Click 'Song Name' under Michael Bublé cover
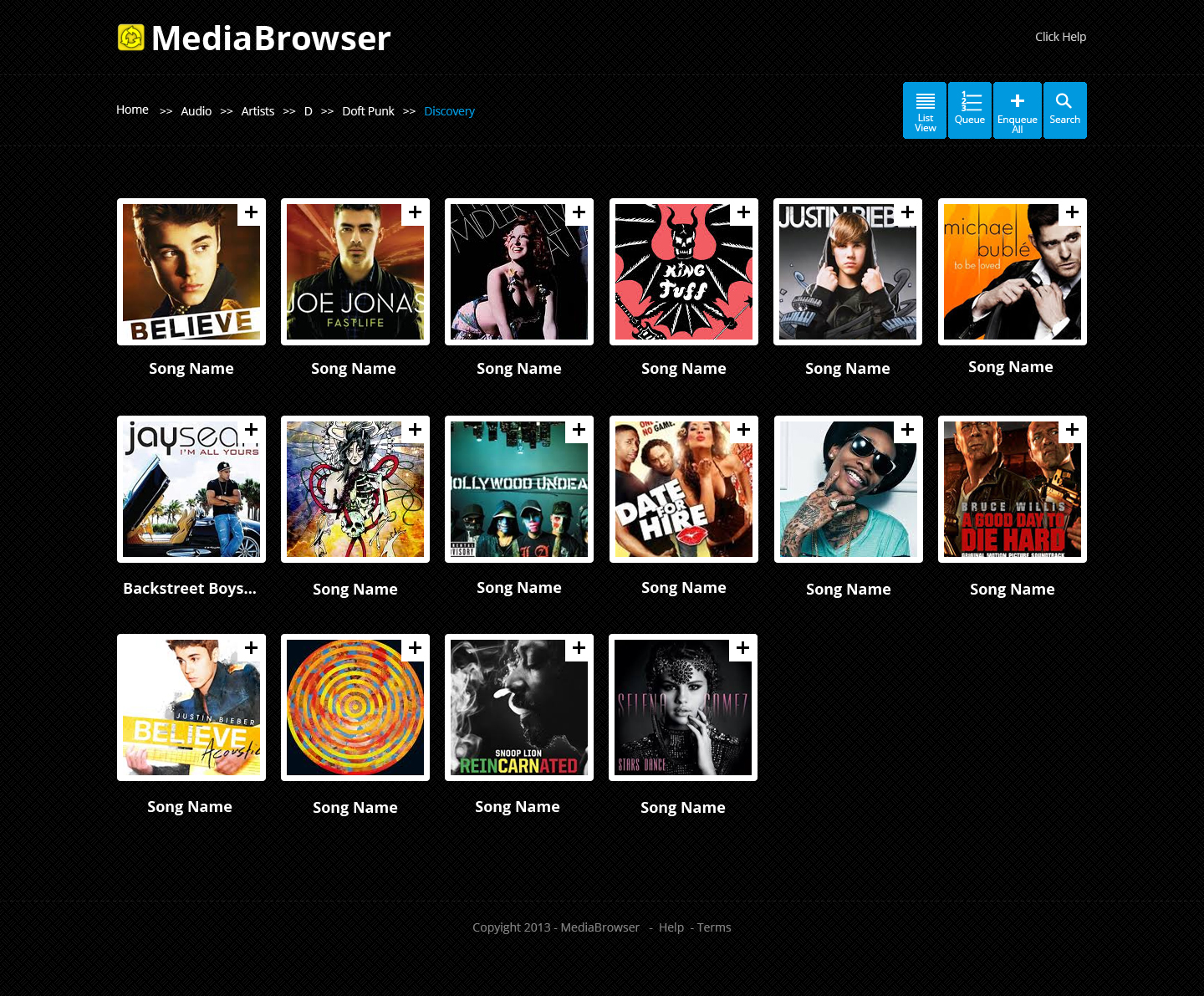Image resolution: width=1204 pixels, height=996 pixels. [x=1011, y=367]
